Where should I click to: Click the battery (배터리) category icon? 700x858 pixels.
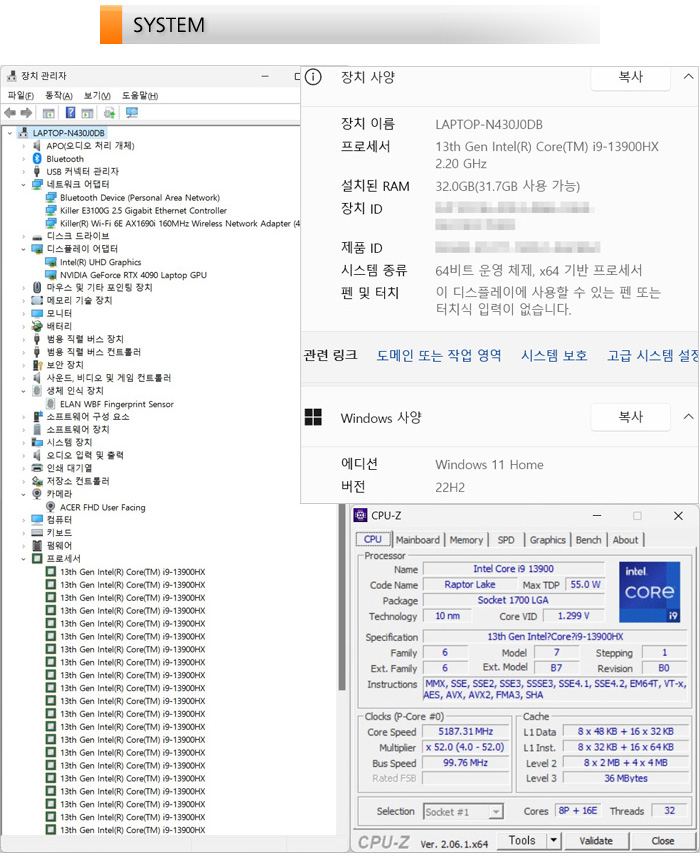(37, 326)
